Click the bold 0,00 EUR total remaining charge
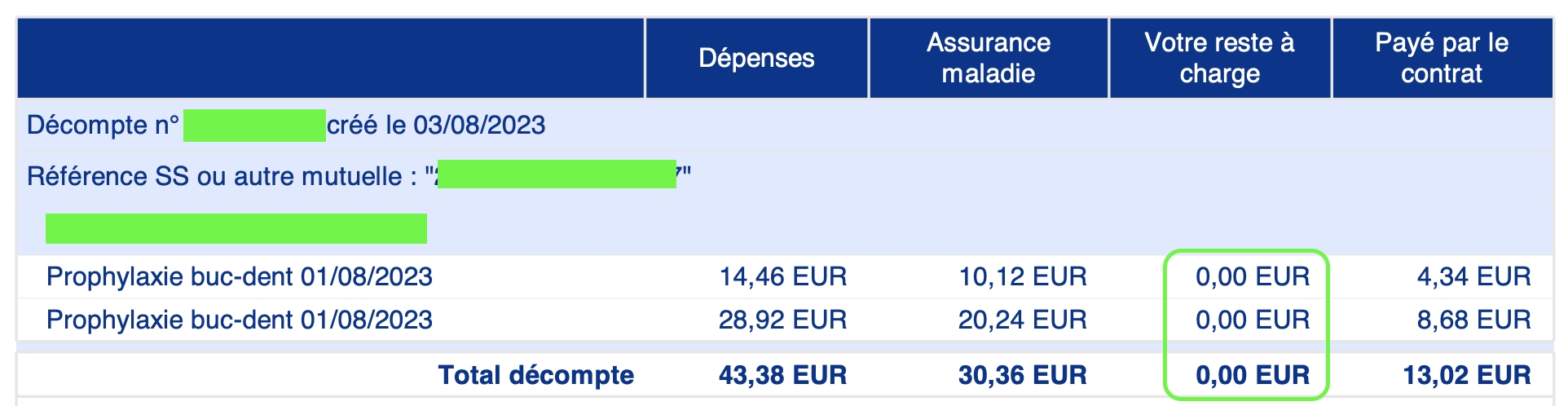Screen dimensions: 1568x406 [x=1253, y=375]
